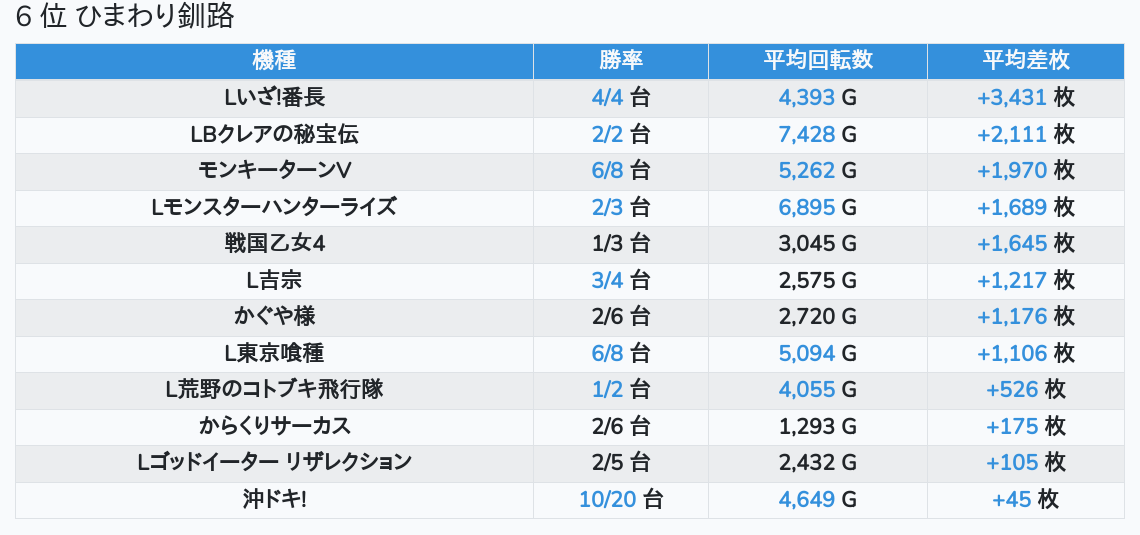Viewport: 1140px width, 535px height.
Task: Select the 戦国乙女4 row name
Action: tap(275, 244)
